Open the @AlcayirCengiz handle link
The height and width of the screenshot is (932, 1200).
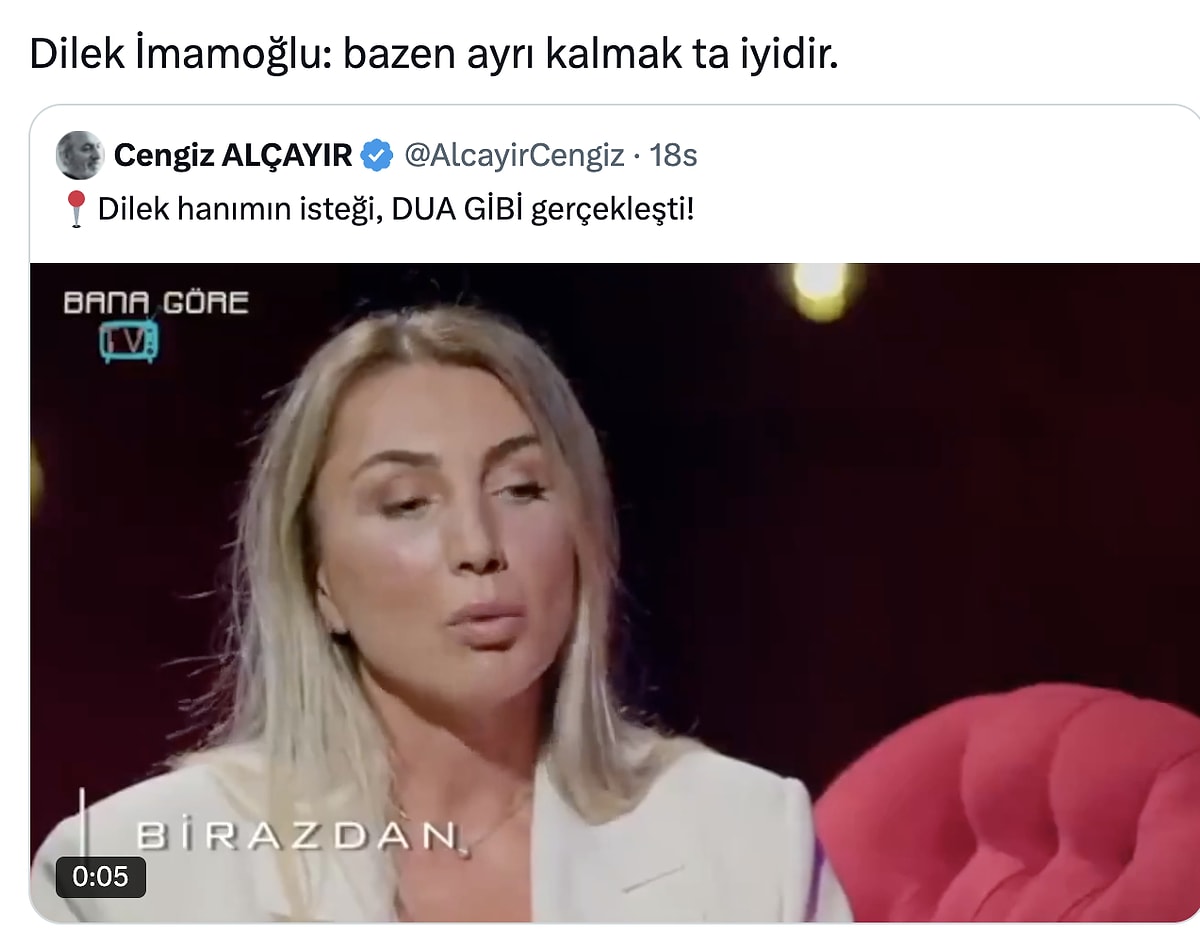coord(514,156)
